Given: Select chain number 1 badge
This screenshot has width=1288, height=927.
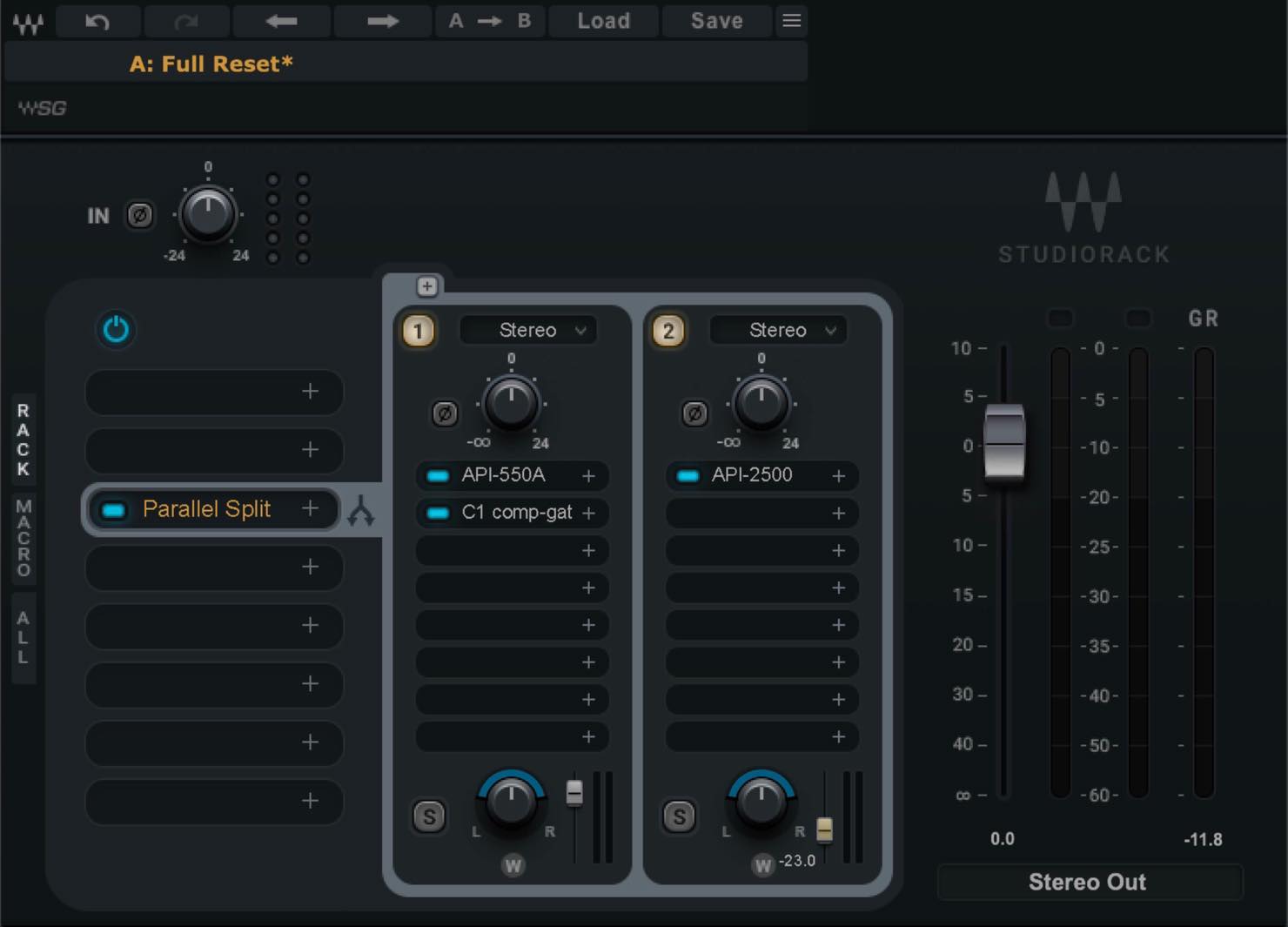Looking at the screenshot, I should (x=418, y=331).
